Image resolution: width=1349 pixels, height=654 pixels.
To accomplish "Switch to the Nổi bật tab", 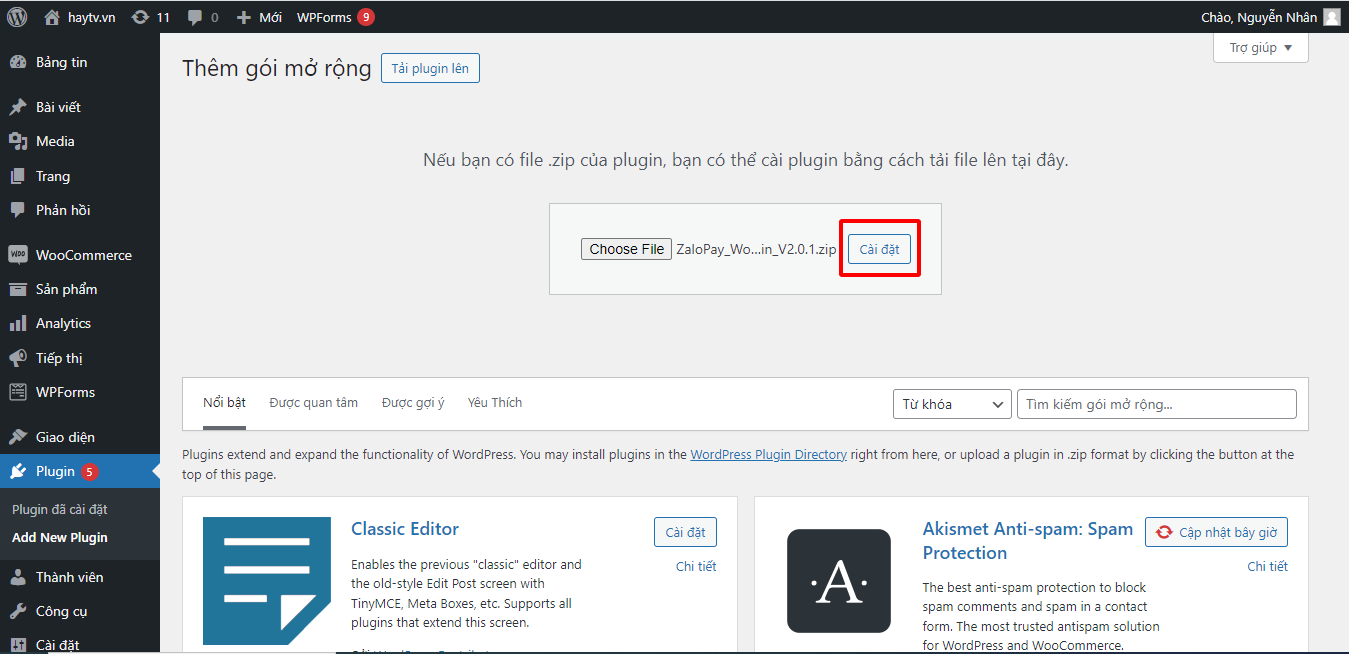I will click(224, 403).
